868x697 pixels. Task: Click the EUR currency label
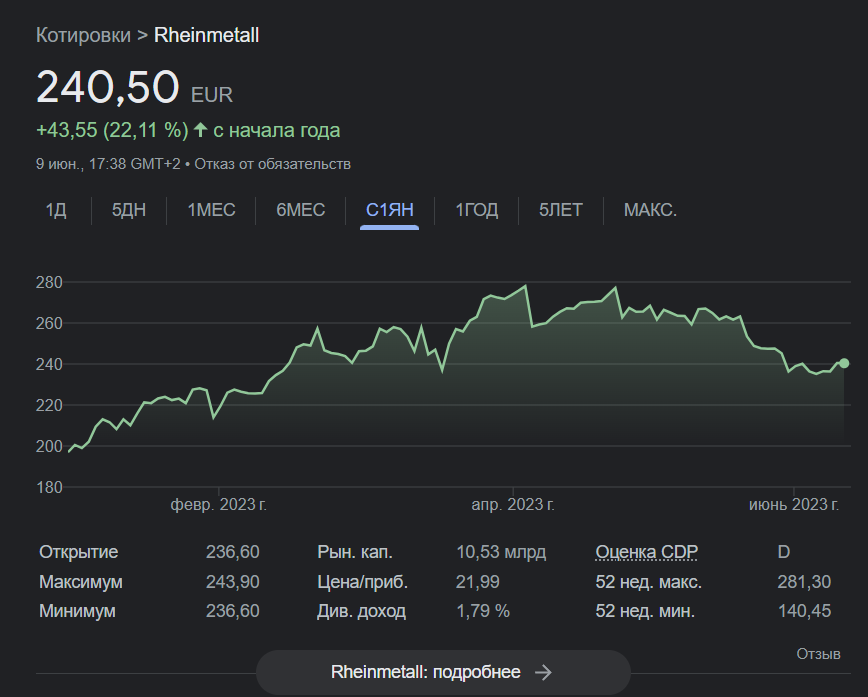212,95
